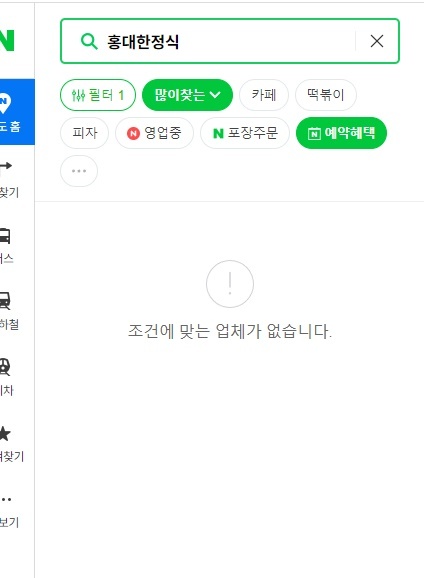Viewport: 424px width, 578px height.
Task: Go to the map home (지도 홈) tab
Action: (x=17, y=112)
